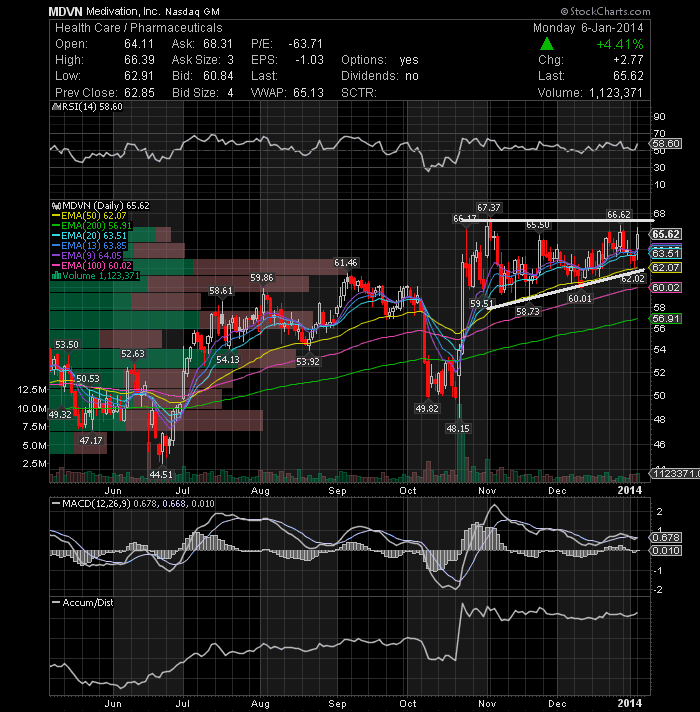Click the 58.73 price label
700x712 pixels.
click(528, 312)
